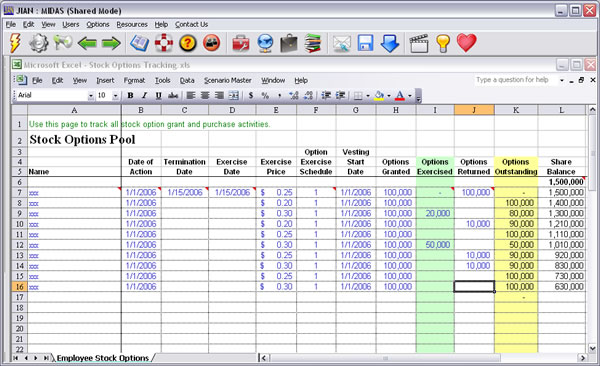Viewport: 600px width, 366px height.
Task: Click the increase indent icon
Action: pos(340,95)
